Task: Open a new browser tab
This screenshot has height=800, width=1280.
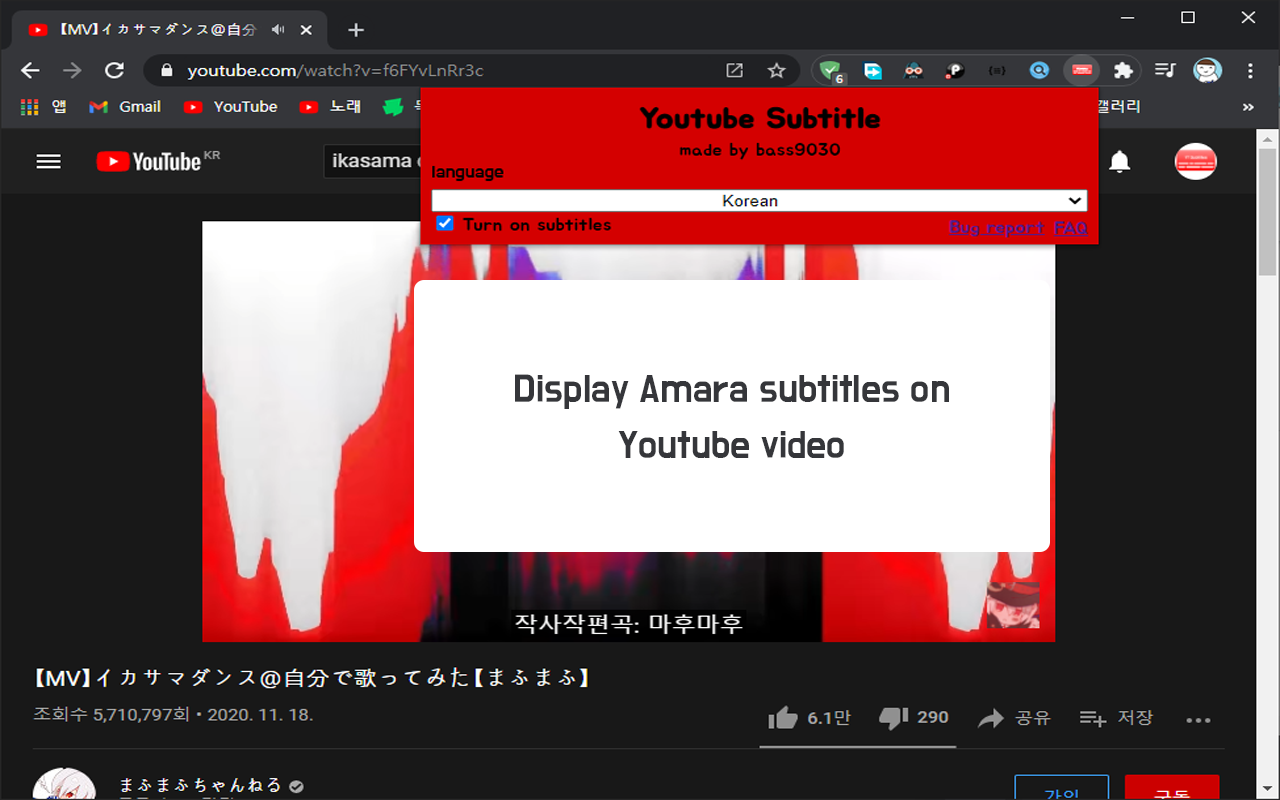Action: 356,30
